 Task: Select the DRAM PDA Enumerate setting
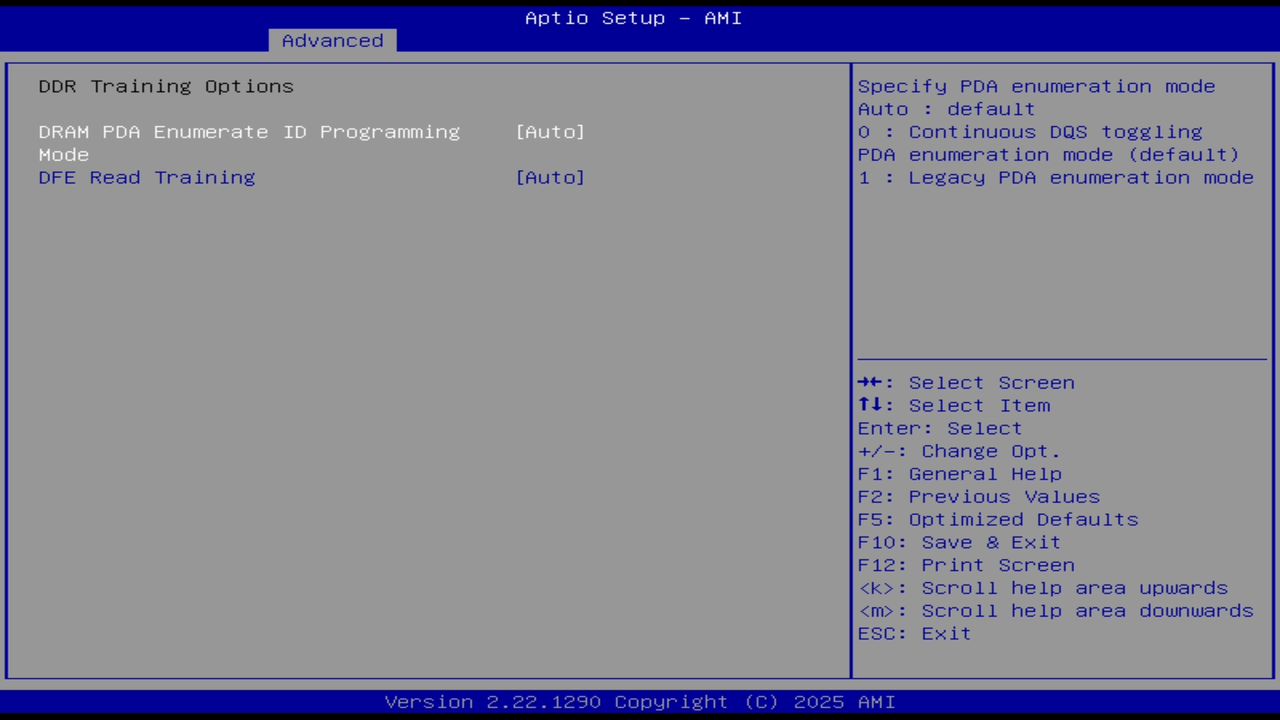[250, 131]
